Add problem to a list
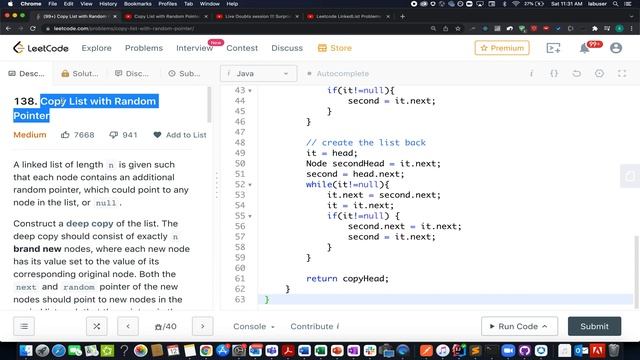 180,135
